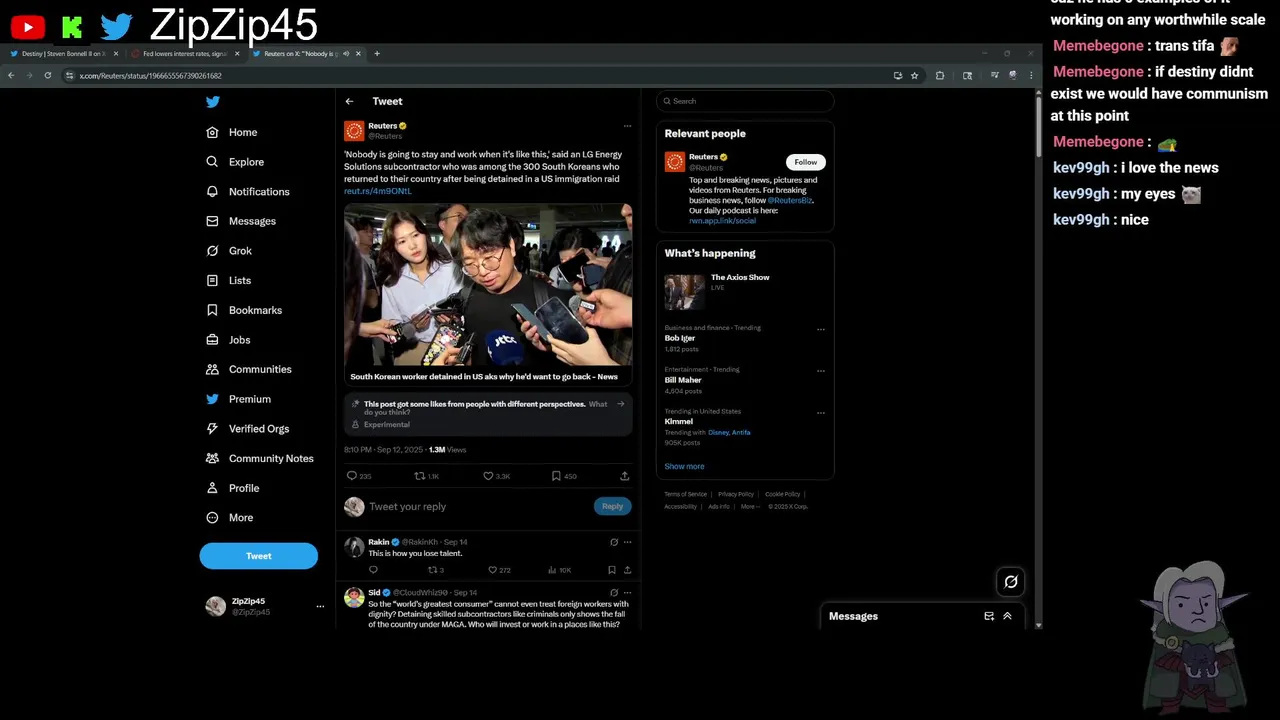
Task: Click the Search box
Action: click(745, 101)
